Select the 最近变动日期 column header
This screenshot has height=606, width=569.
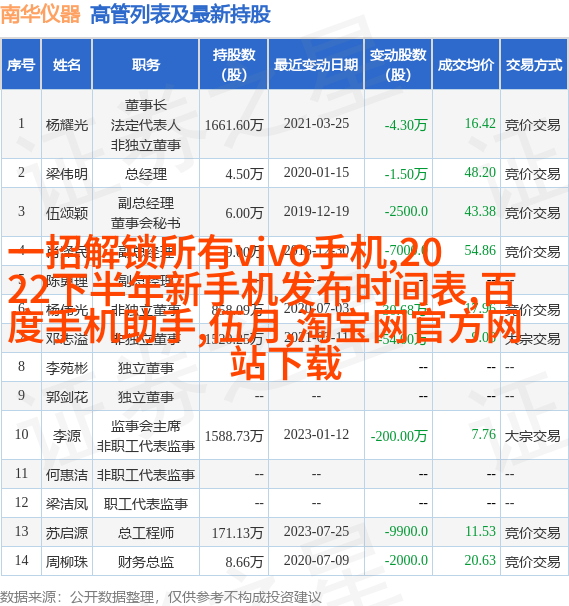[316, 64]
